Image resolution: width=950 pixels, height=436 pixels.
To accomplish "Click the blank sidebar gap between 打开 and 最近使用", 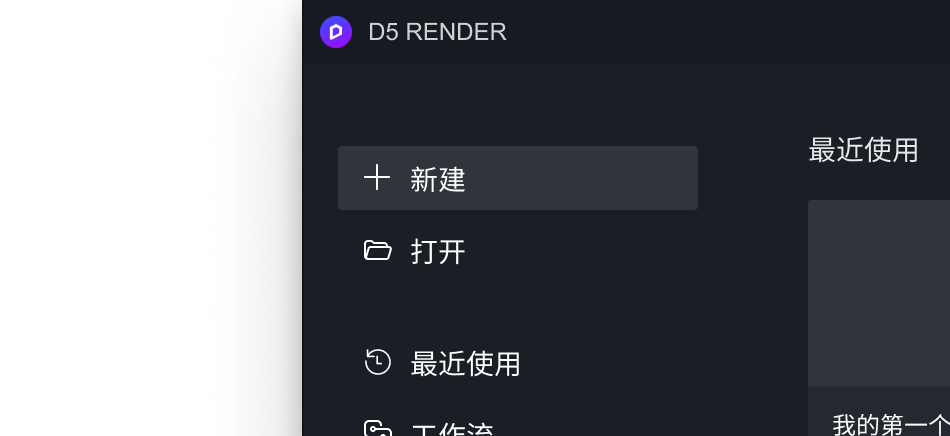I will click(518, 306).
